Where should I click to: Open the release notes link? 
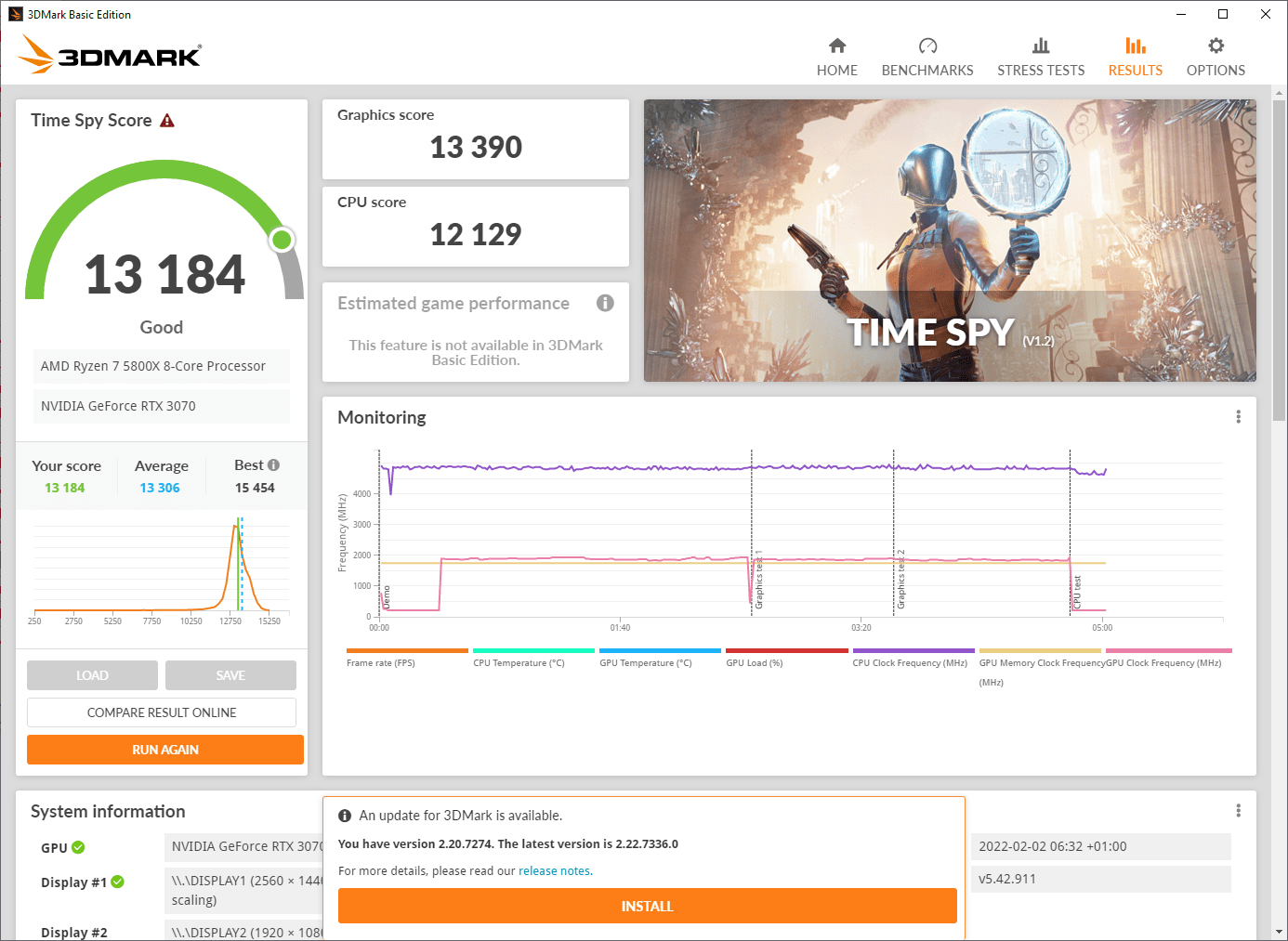point(554,871)
